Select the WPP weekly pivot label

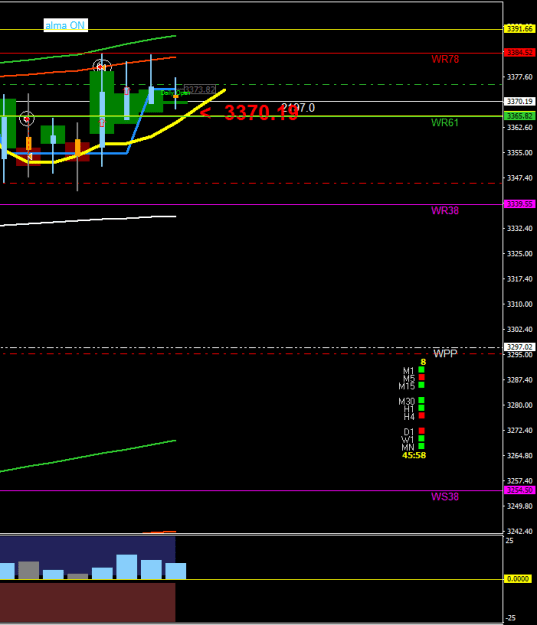445,353
